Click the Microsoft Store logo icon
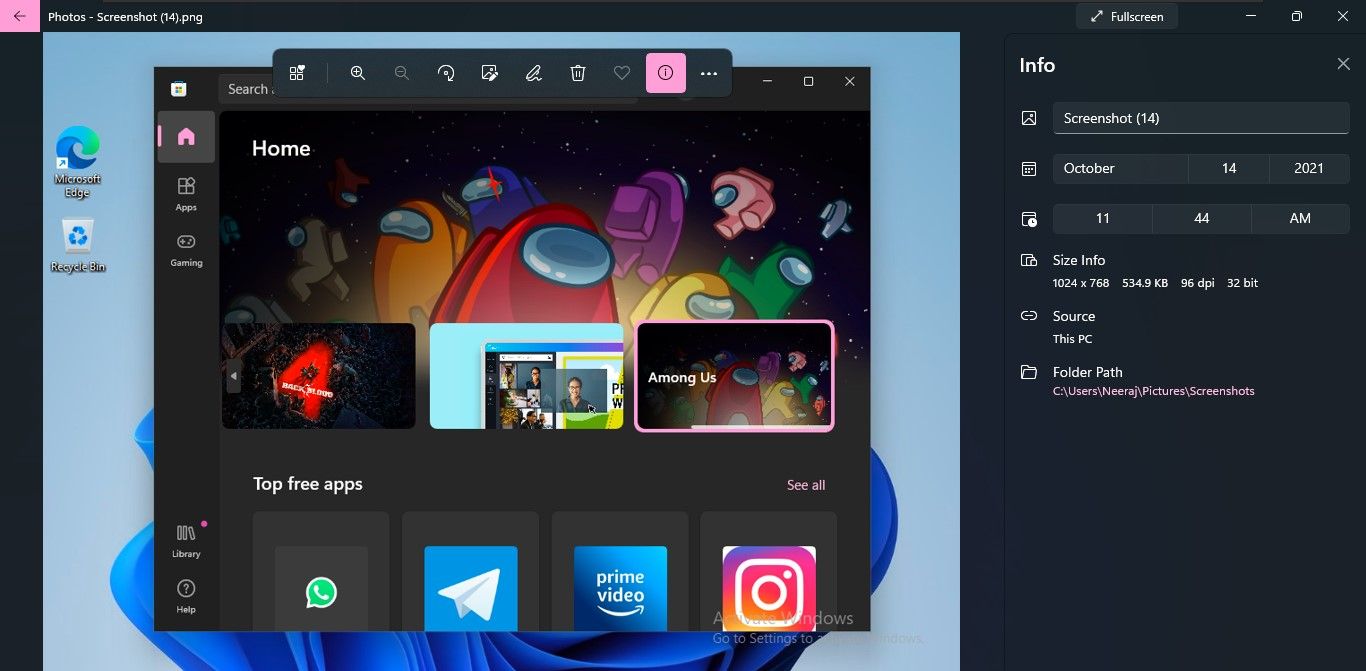Screen dimensions: 1366x671 179,89
